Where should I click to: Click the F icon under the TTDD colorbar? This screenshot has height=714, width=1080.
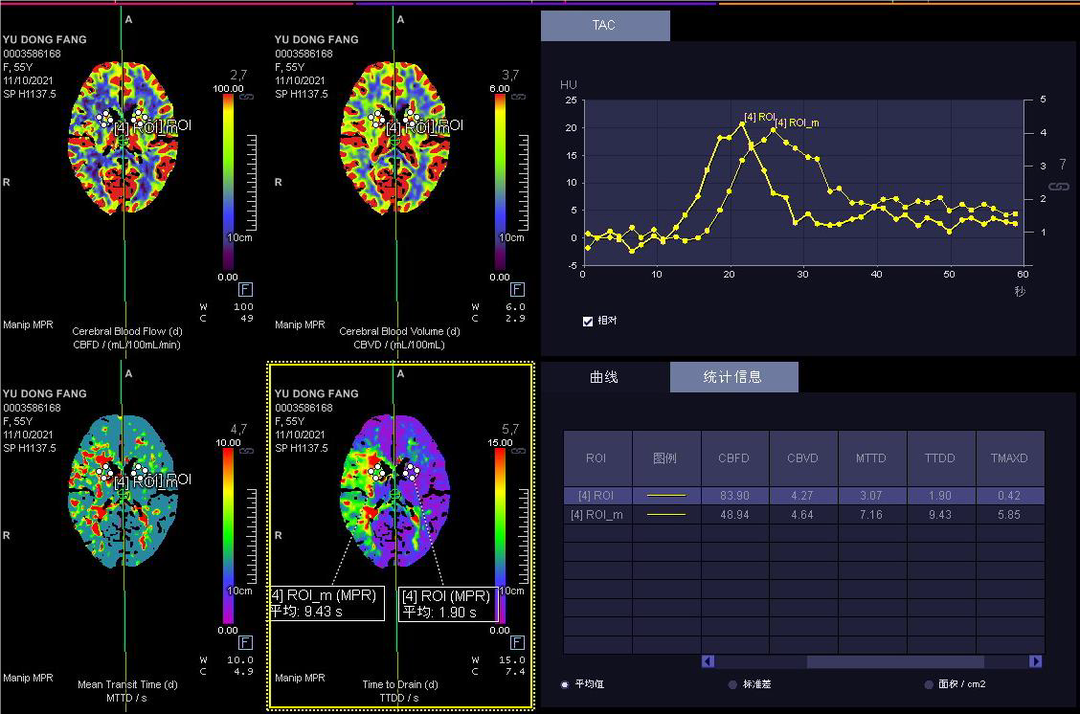(517, 642)
